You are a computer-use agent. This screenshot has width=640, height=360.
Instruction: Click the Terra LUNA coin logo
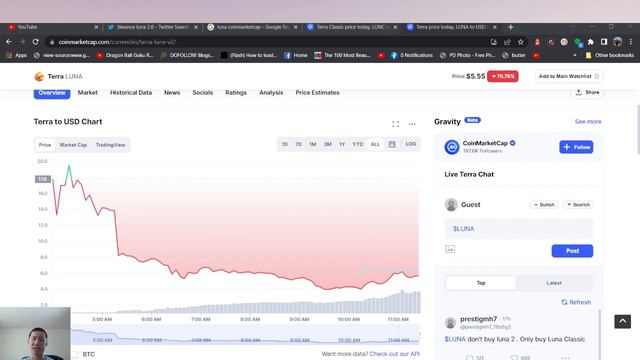[x=39, y=76]
